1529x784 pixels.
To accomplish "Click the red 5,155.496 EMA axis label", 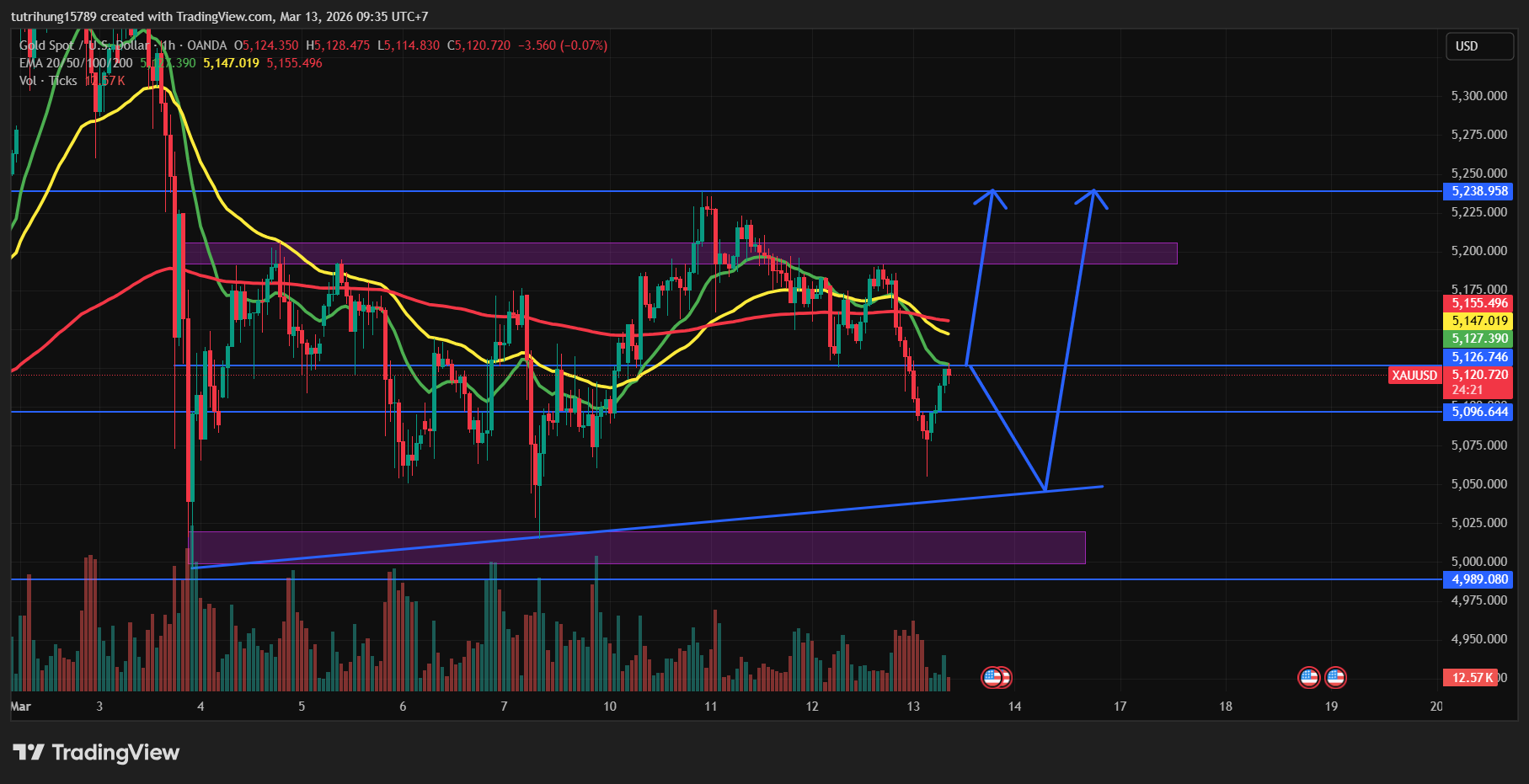I will click(1479, 303).
